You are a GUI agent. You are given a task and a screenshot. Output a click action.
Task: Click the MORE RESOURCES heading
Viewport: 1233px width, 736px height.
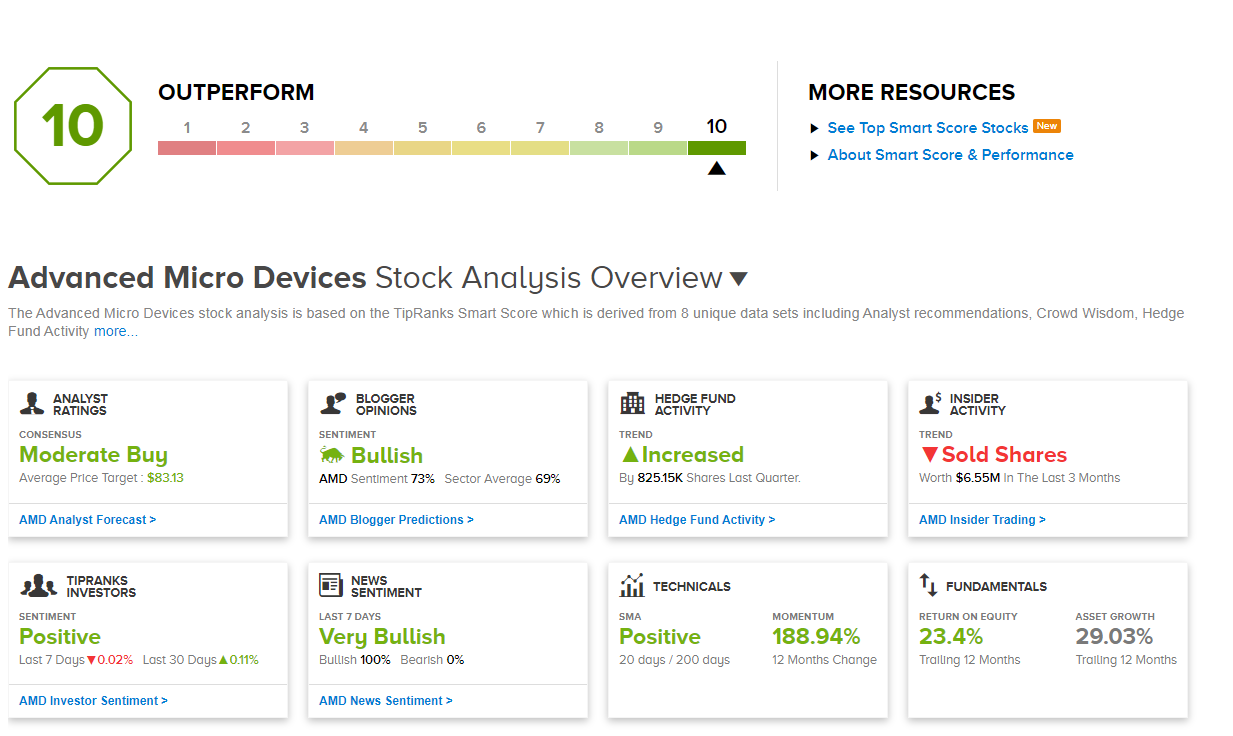tap(911, 93)
